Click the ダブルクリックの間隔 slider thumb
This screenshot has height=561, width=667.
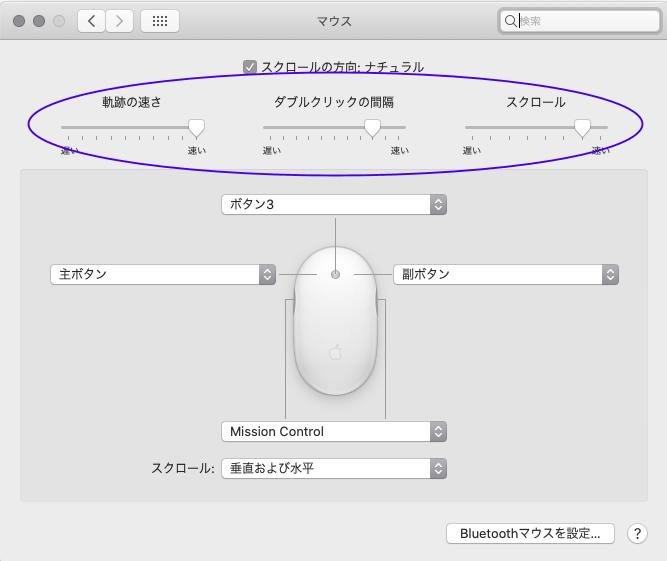tap(372, 128)
